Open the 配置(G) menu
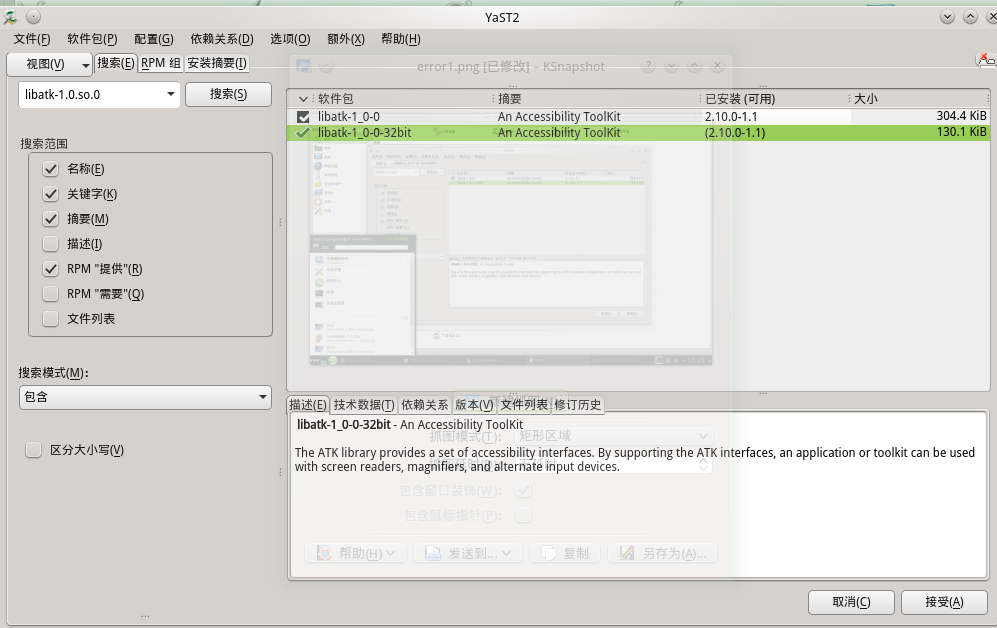 pyautogui.click(x=154, y=39)
